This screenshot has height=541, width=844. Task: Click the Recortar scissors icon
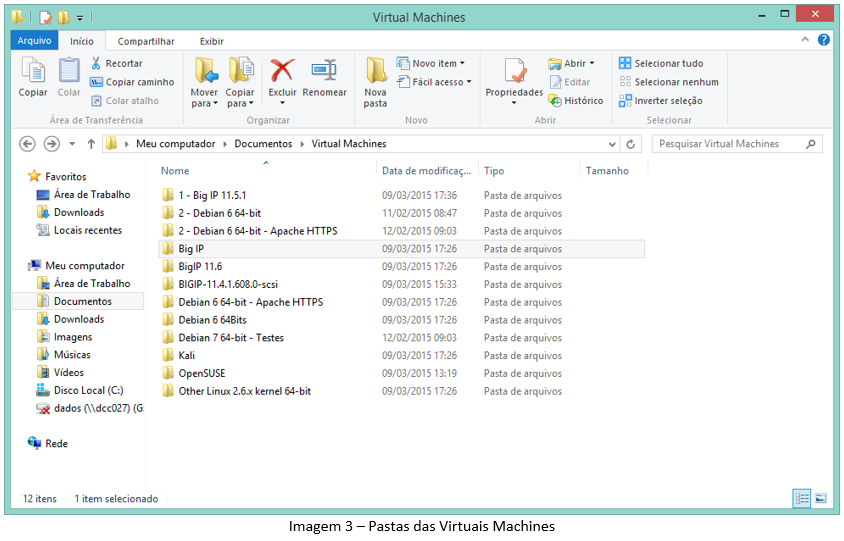98,63
